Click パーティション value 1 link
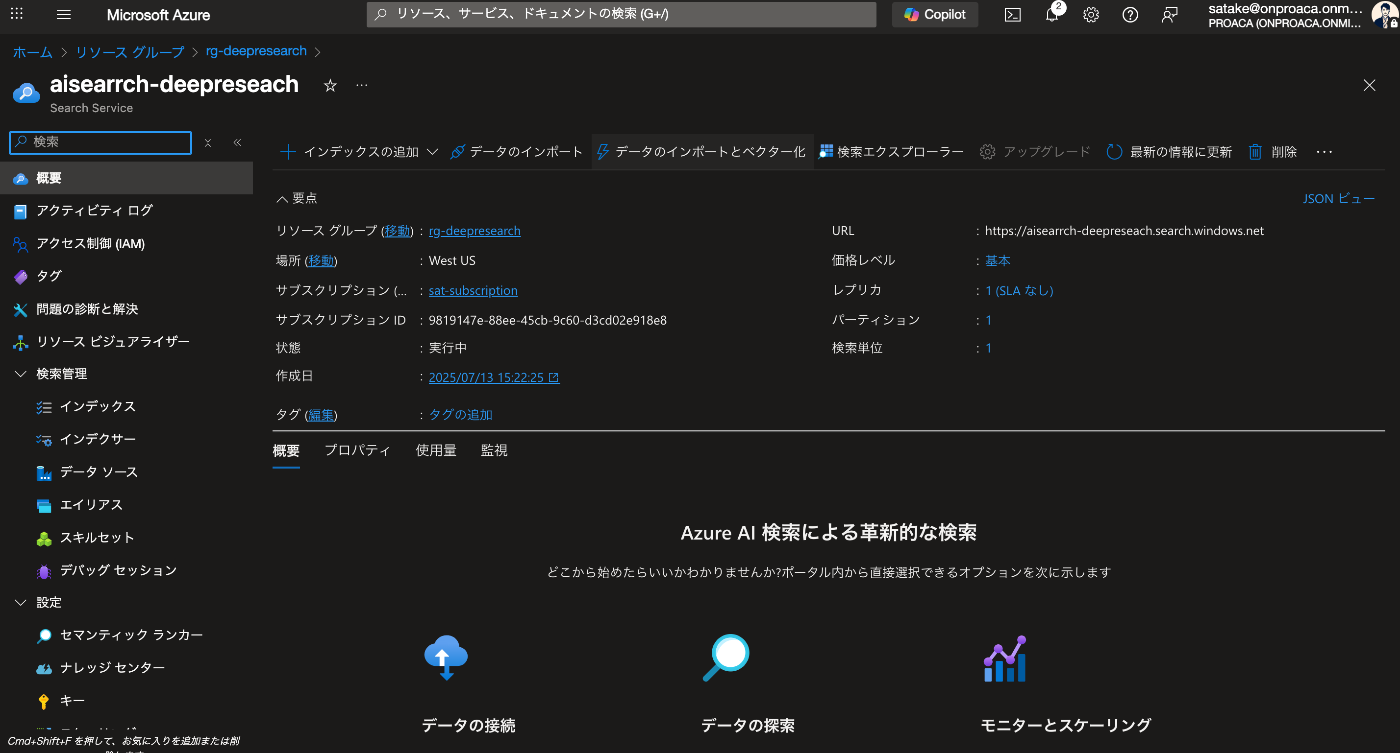This screenshot has height=753, width=1400. click(x=989, y=320)
